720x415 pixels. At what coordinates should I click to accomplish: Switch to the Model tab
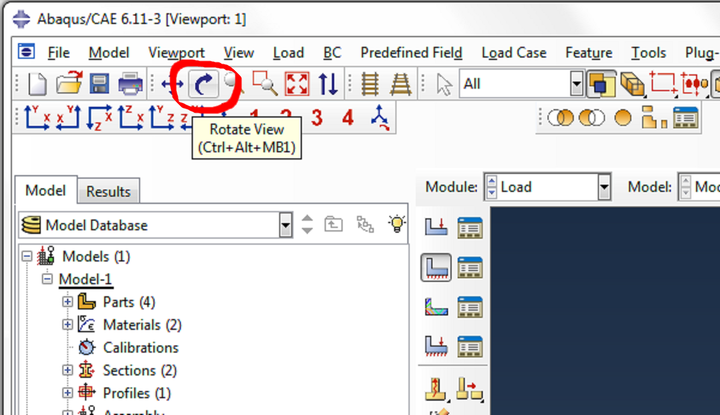45,191
